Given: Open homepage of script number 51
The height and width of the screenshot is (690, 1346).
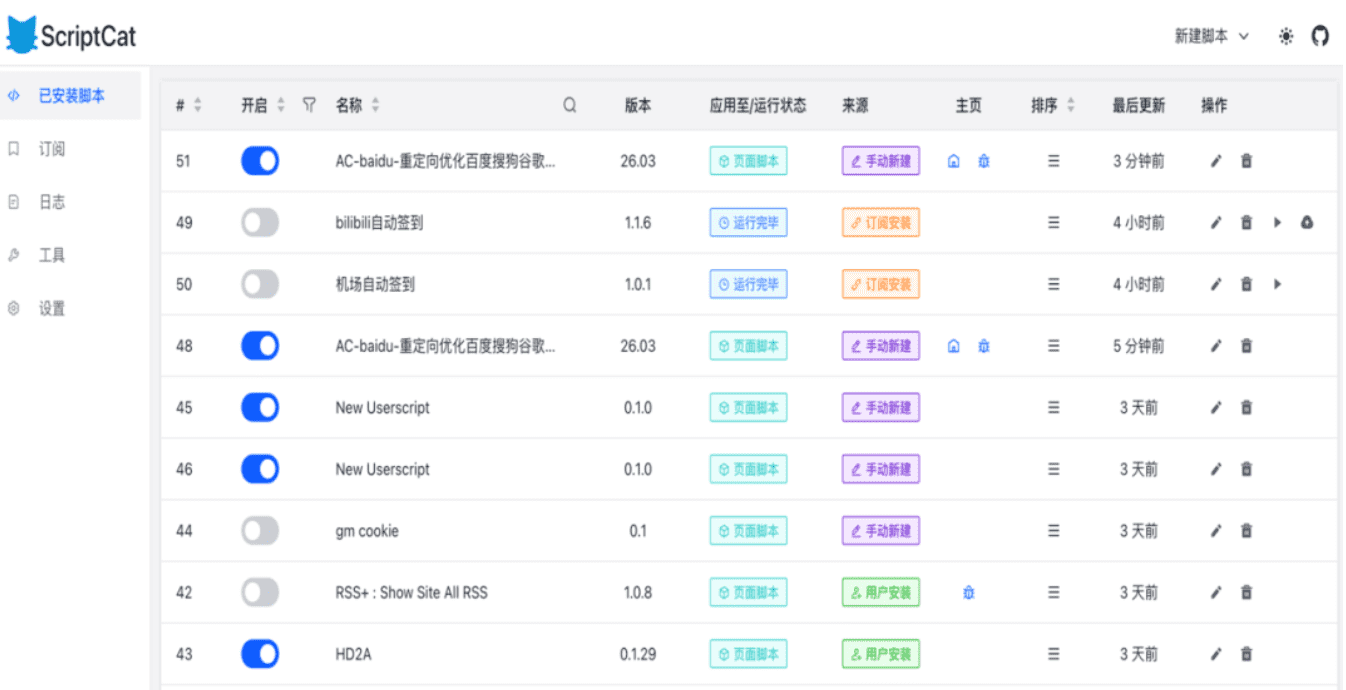Looking at the screenshot, I should click(954, 161).
